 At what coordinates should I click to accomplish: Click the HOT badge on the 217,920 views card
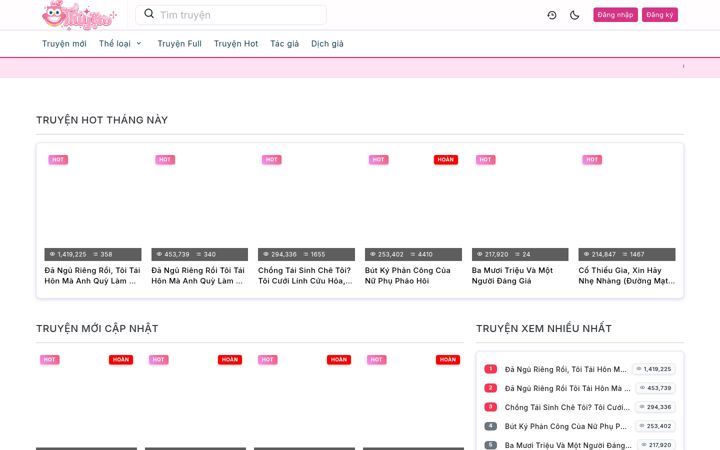click(485, 160)
